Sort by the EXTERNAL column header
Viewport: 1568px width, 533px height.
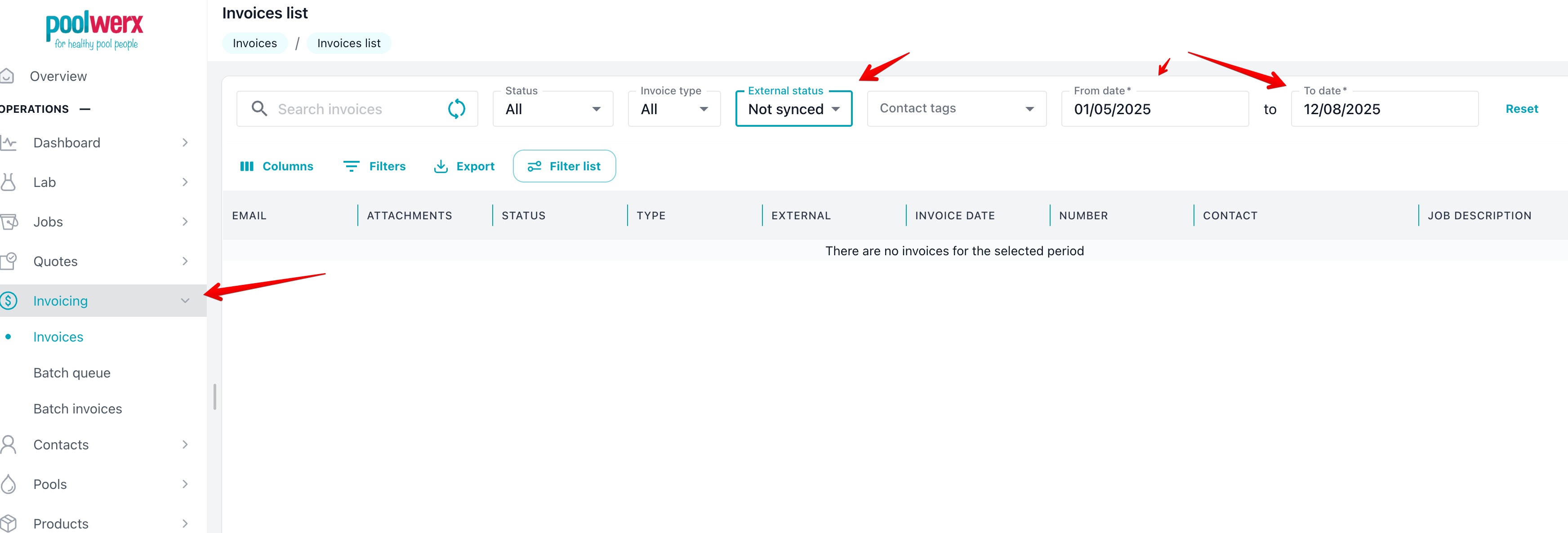pyautogui.click(x=801, y=215)
